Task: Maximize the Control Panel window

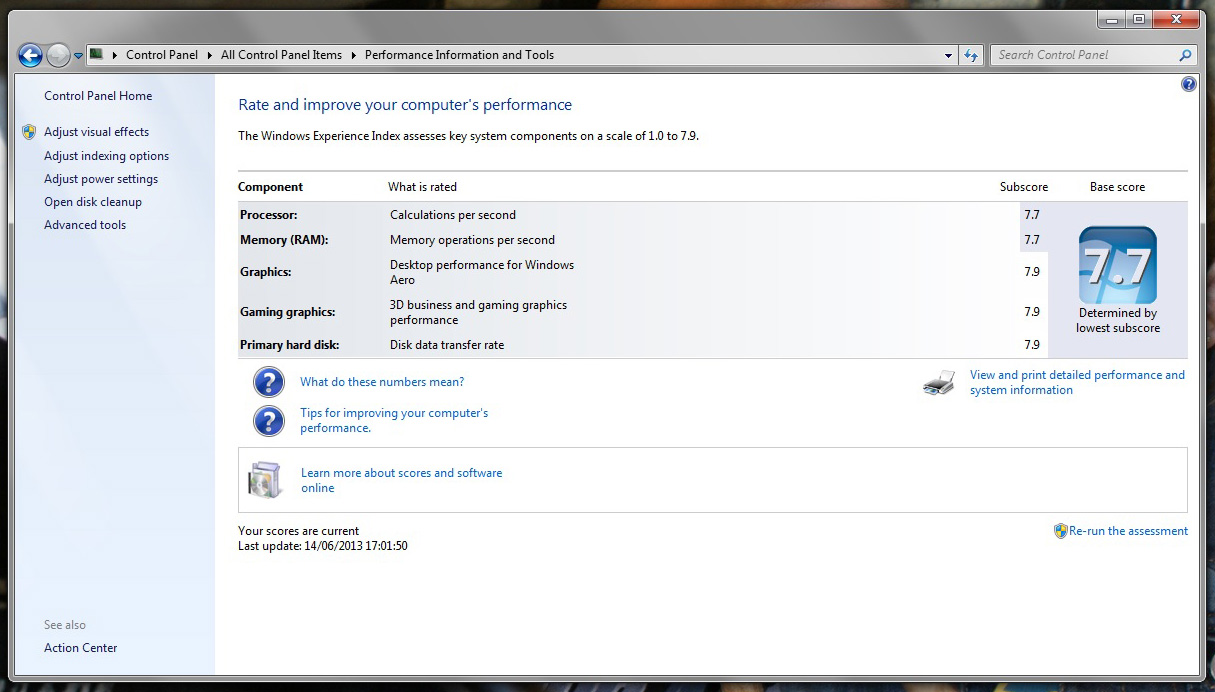Action: click(1138, 19)
